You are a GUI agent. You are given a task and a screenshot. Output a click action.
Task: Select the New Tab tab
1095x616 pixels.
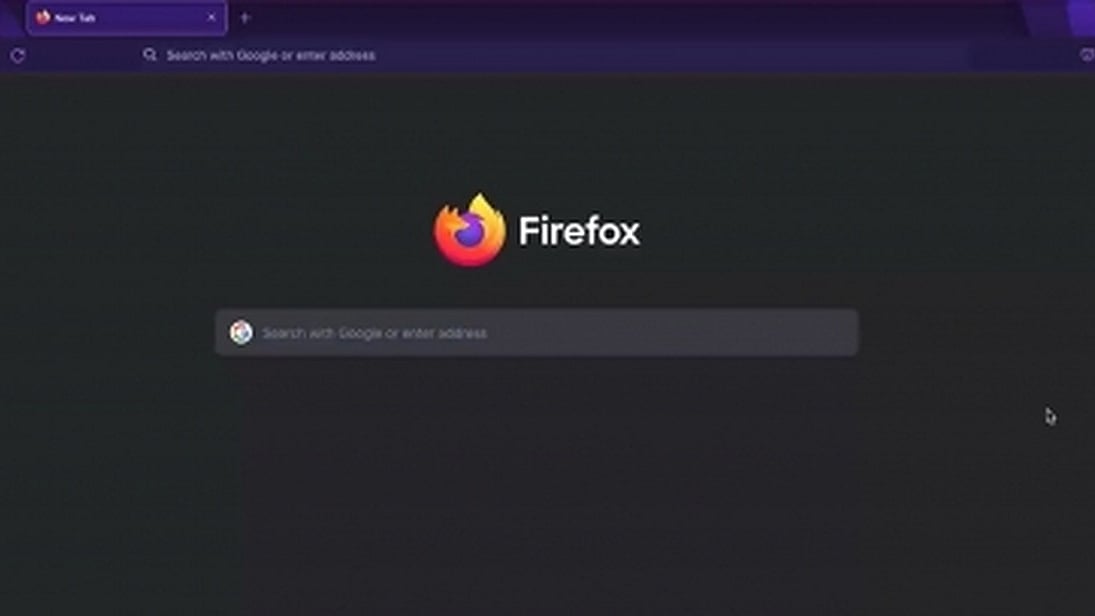point(126,18)
